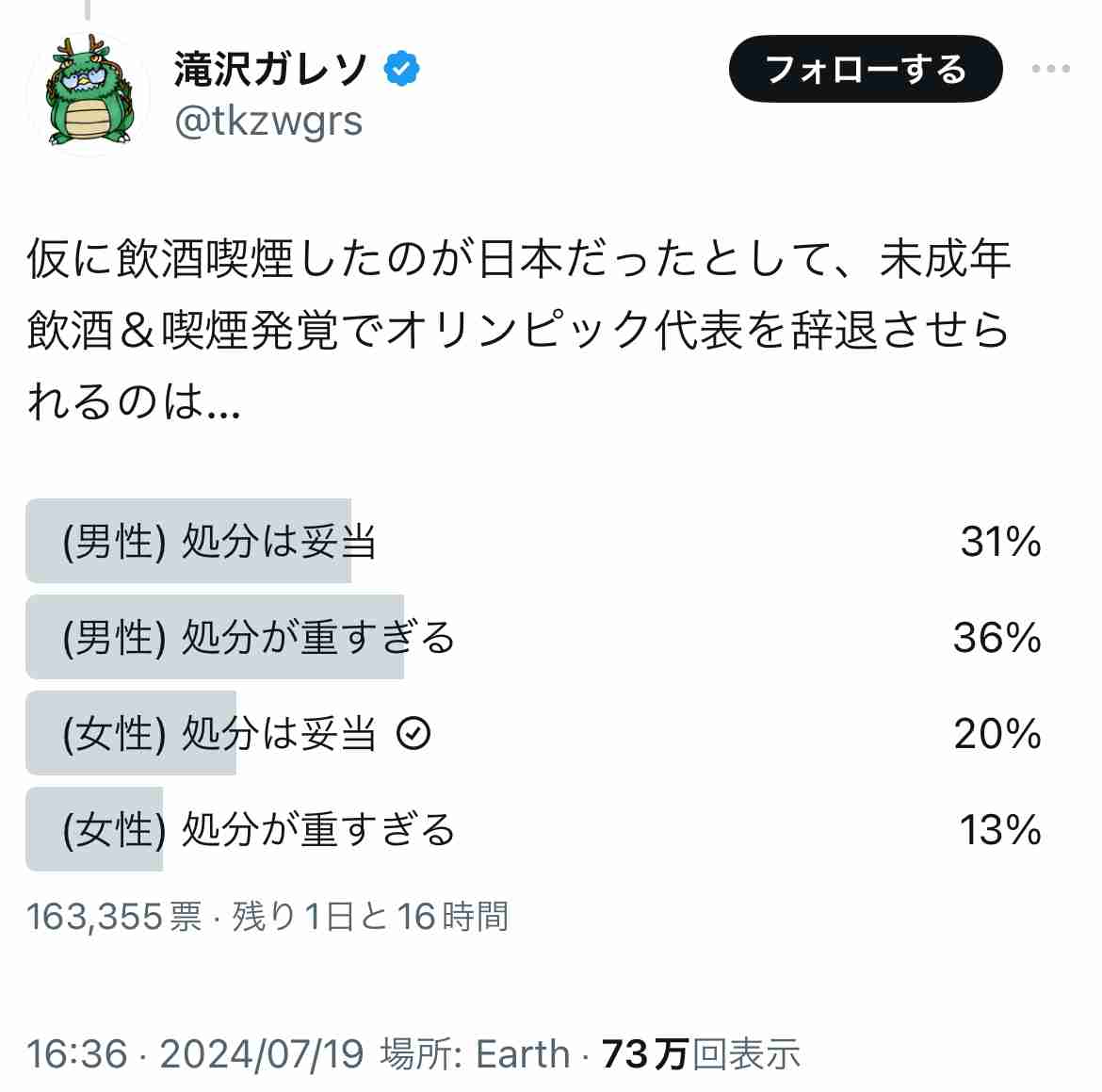Open the @tkzwgrs handle link

click(268, 122)
